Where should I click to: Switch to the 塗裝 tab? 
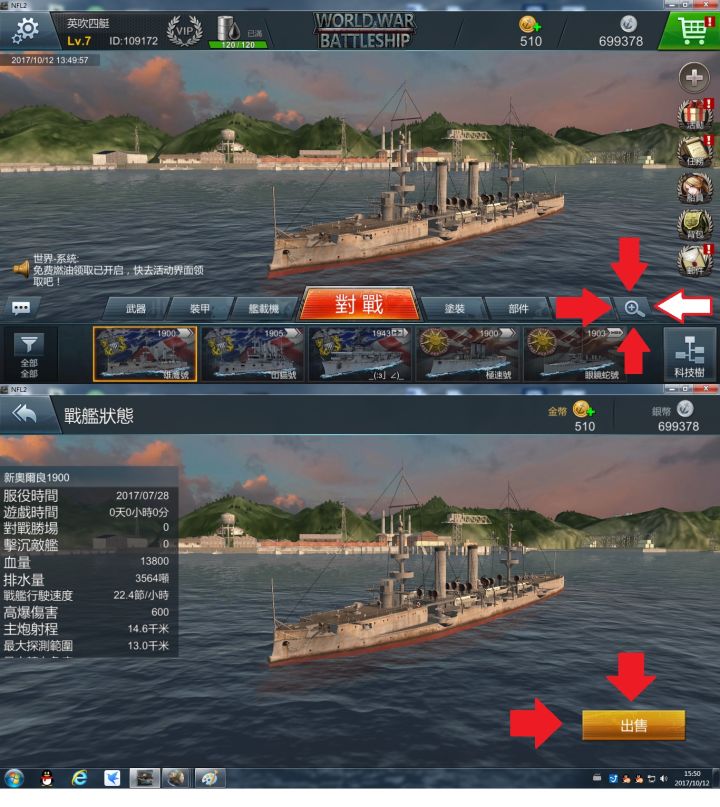(454, 308)
